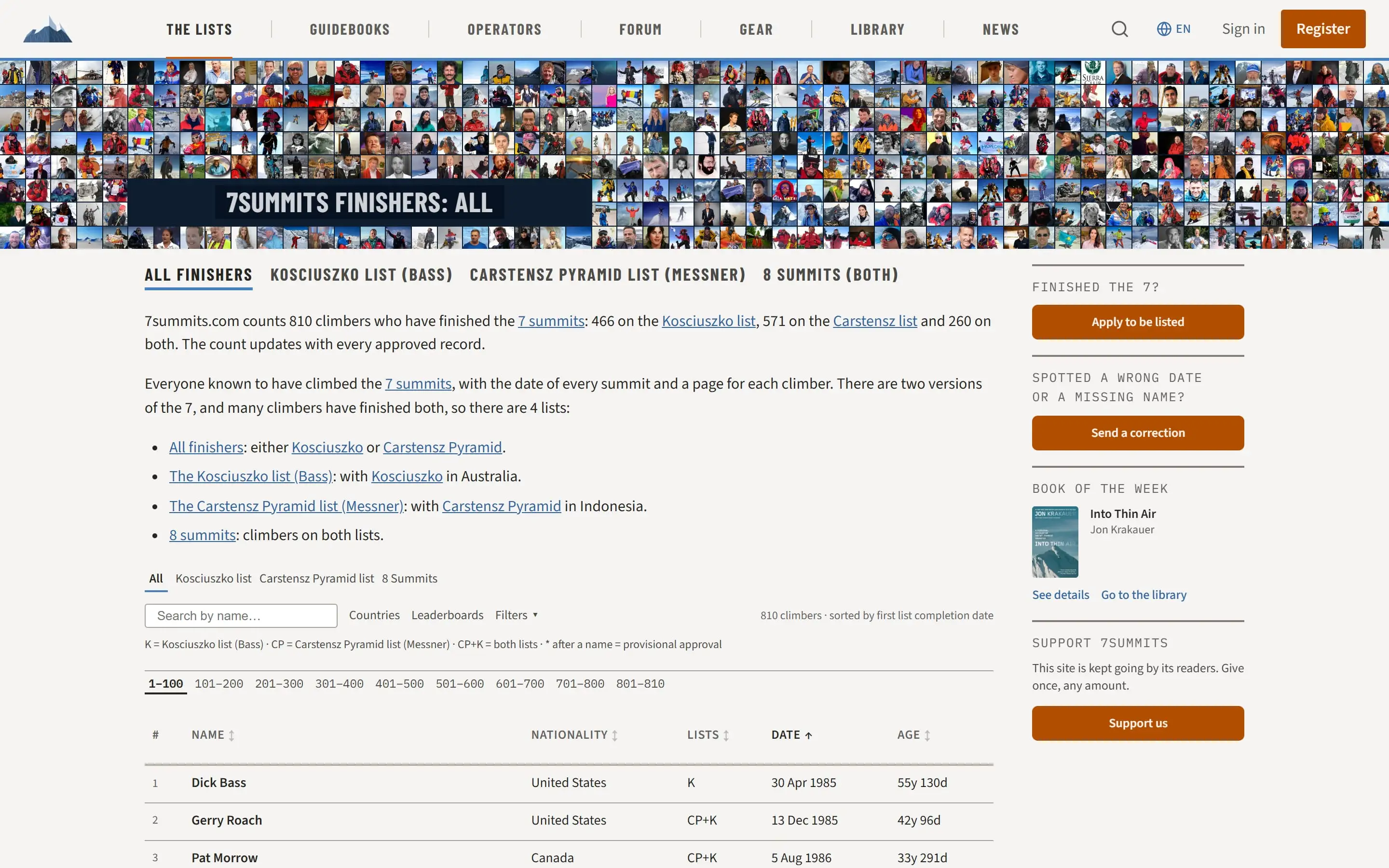This screenshot has width=1389, height=868.
Task: Click the Apply to be listed button
Action: 1138,322
